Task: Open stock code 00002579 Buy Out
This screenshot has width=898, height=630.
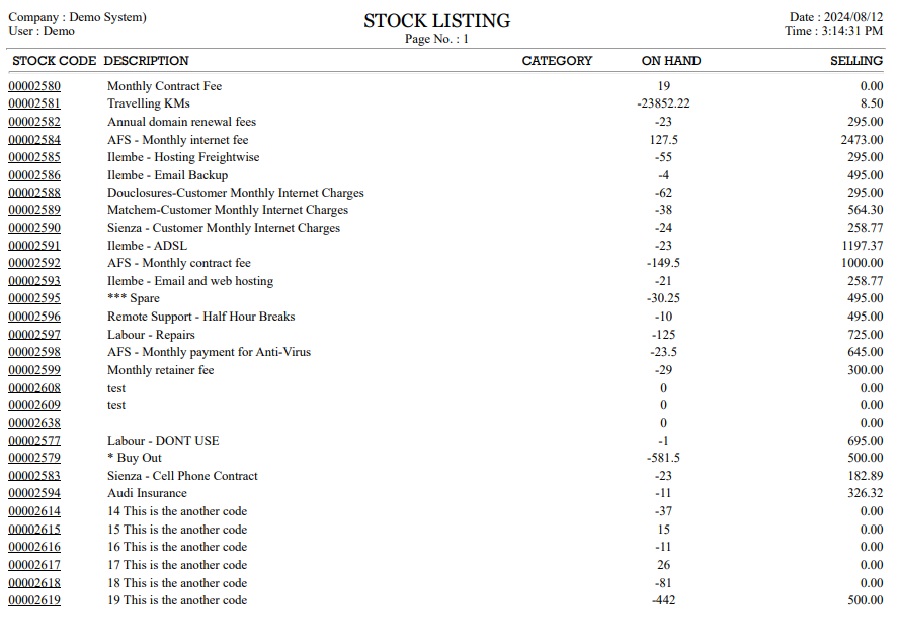Action: pyautogui.click(x=34, y=458)
